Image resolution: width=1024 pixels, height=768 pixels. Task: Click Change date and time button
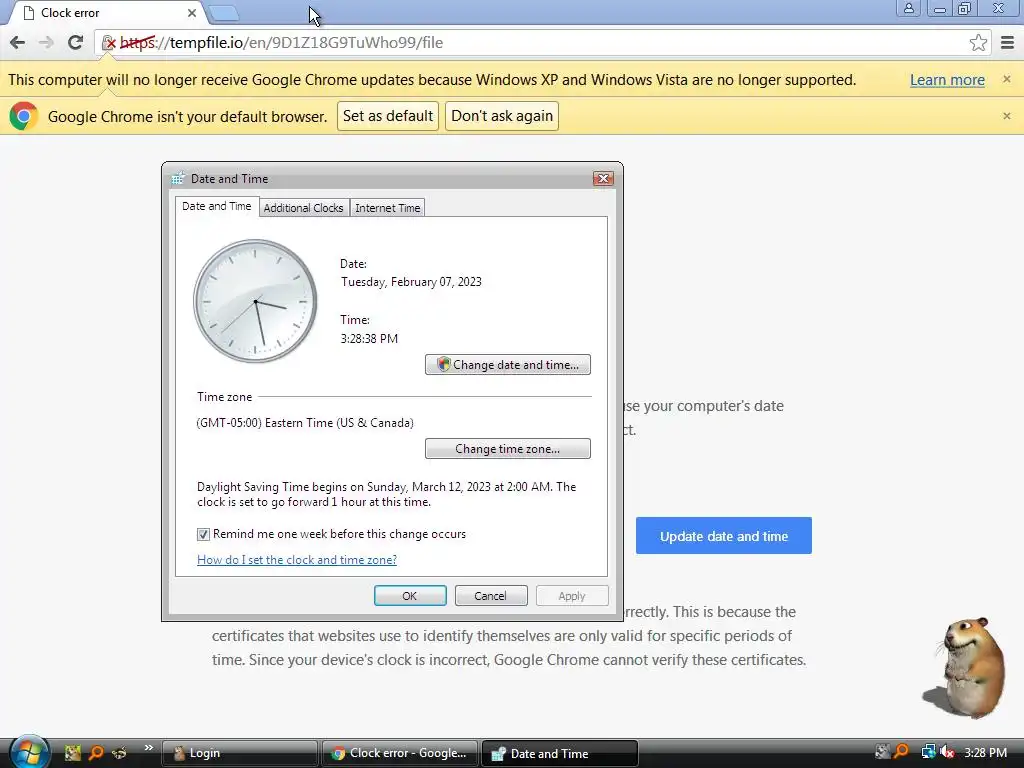pyautogui.click(x=507, y=364)
